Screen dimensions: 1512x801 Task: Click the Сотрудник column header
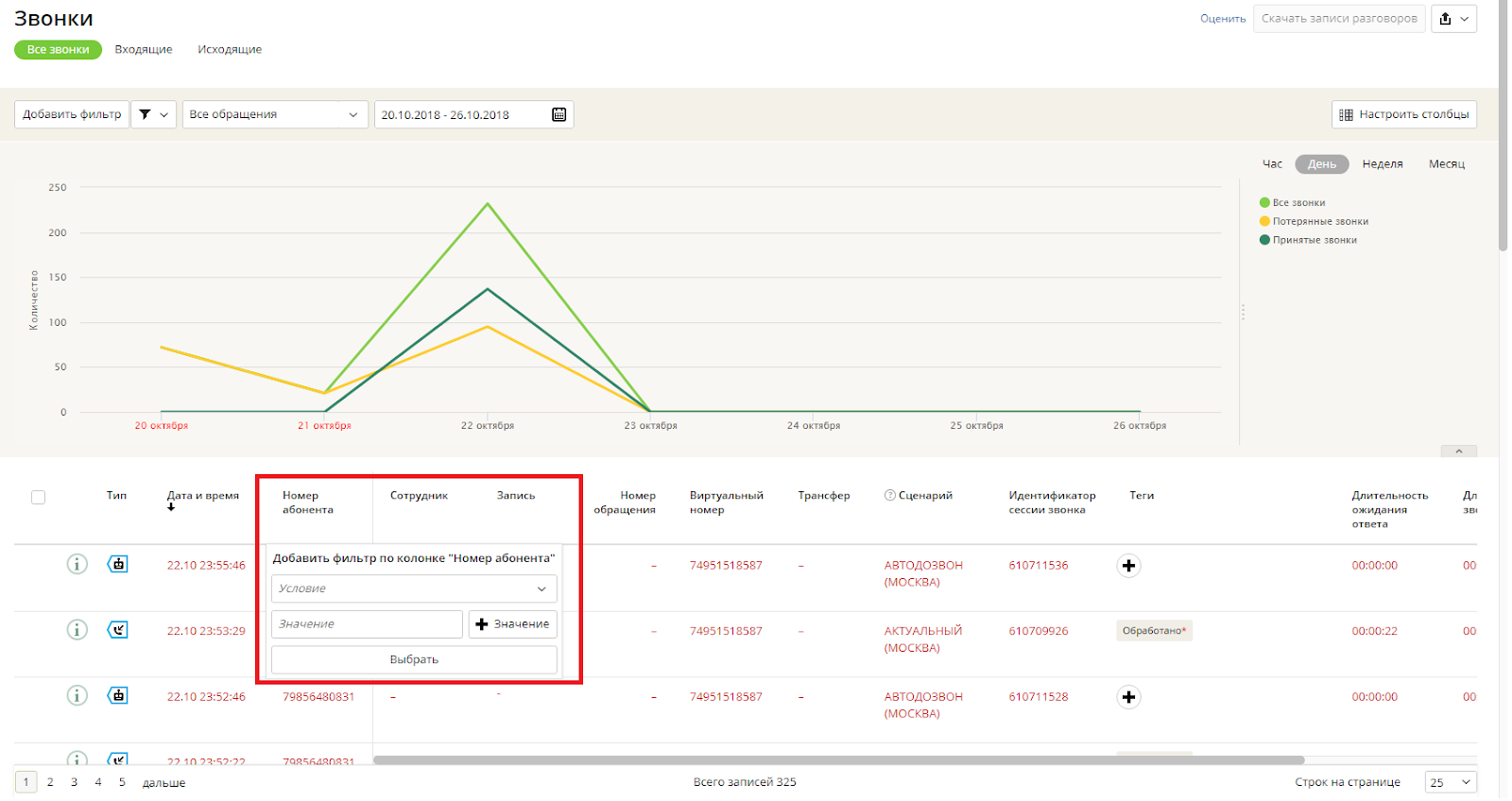pos(419,496)
